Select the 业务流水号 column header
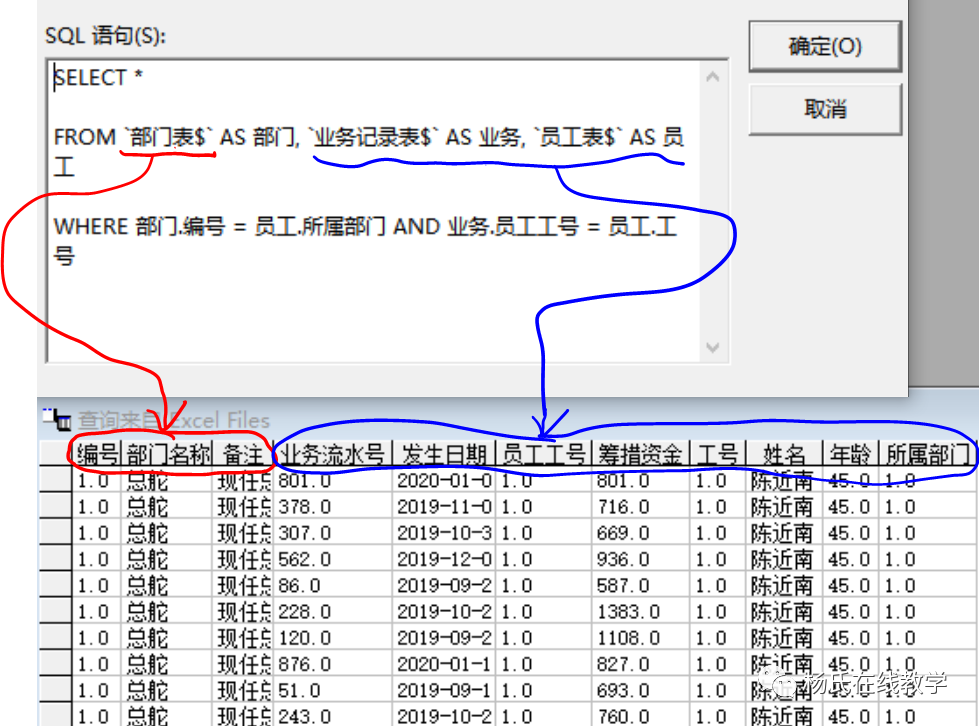Image resolution: width=979 pixels, height=726 pixels. 332,454
